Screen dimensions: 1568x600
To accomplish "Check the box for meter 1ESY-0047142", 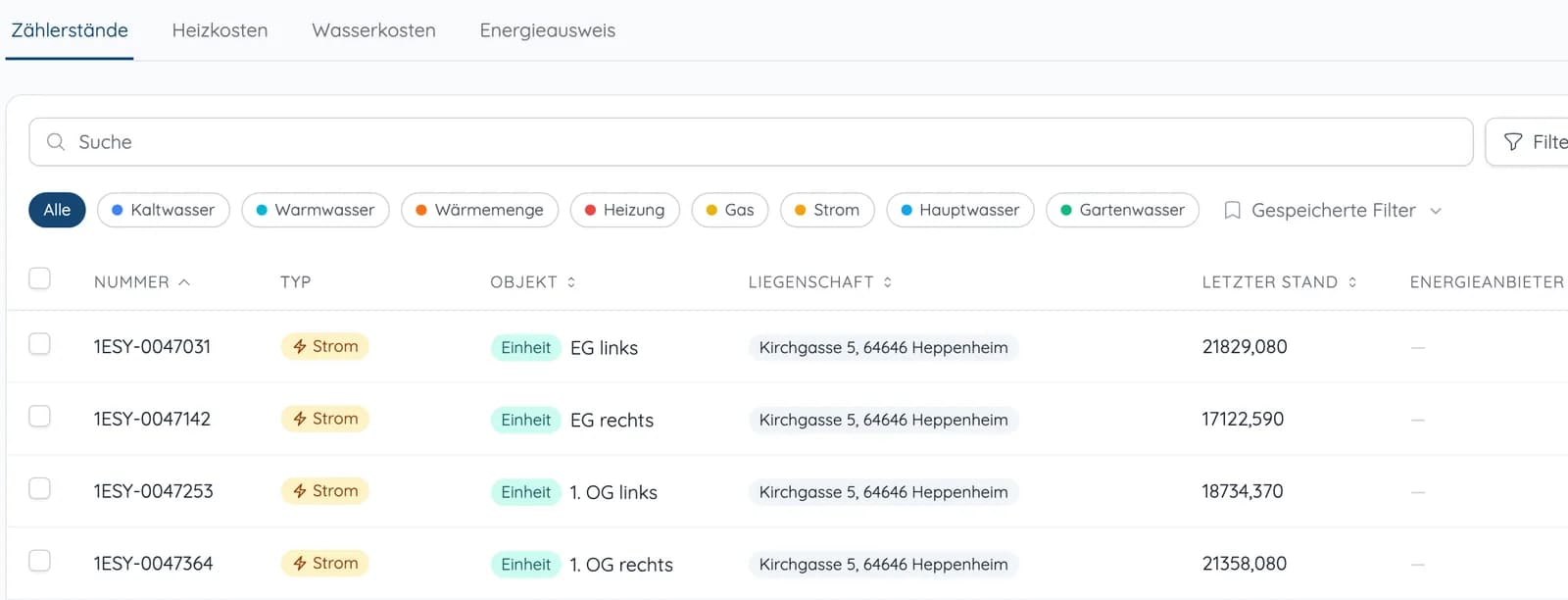I will point(39,417).
